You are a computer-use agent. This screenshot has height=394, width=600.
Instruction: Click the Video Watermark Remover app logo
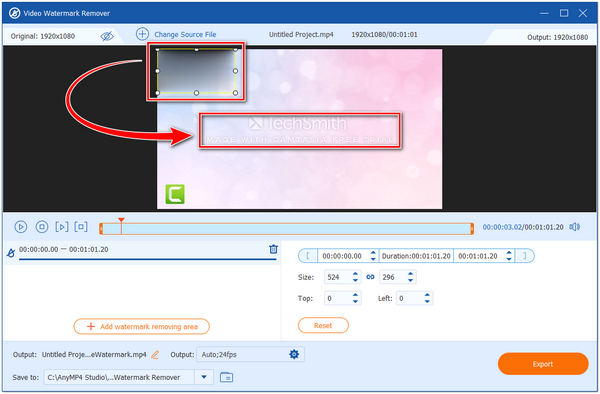tap(15, 13)
